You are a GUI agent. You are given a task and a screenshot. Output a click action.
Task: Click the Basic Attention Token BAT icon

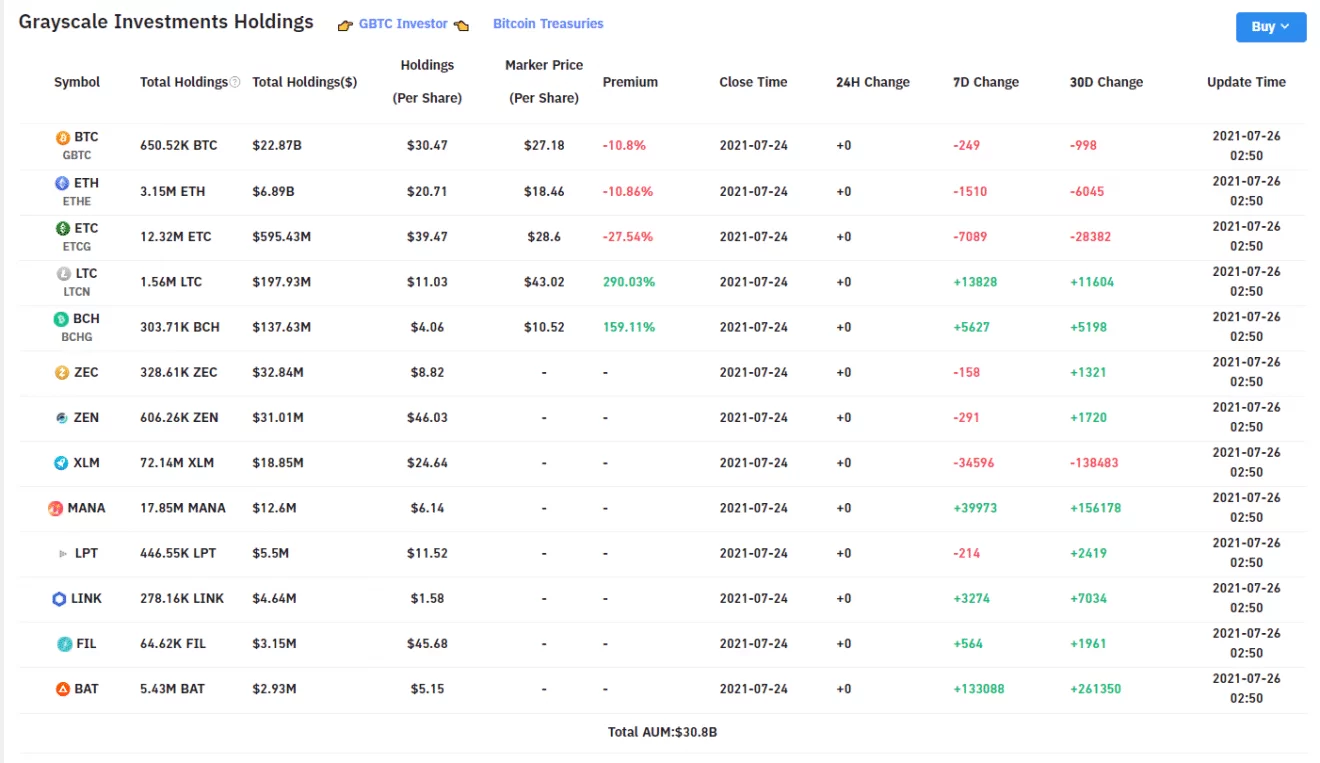[62, 689]
